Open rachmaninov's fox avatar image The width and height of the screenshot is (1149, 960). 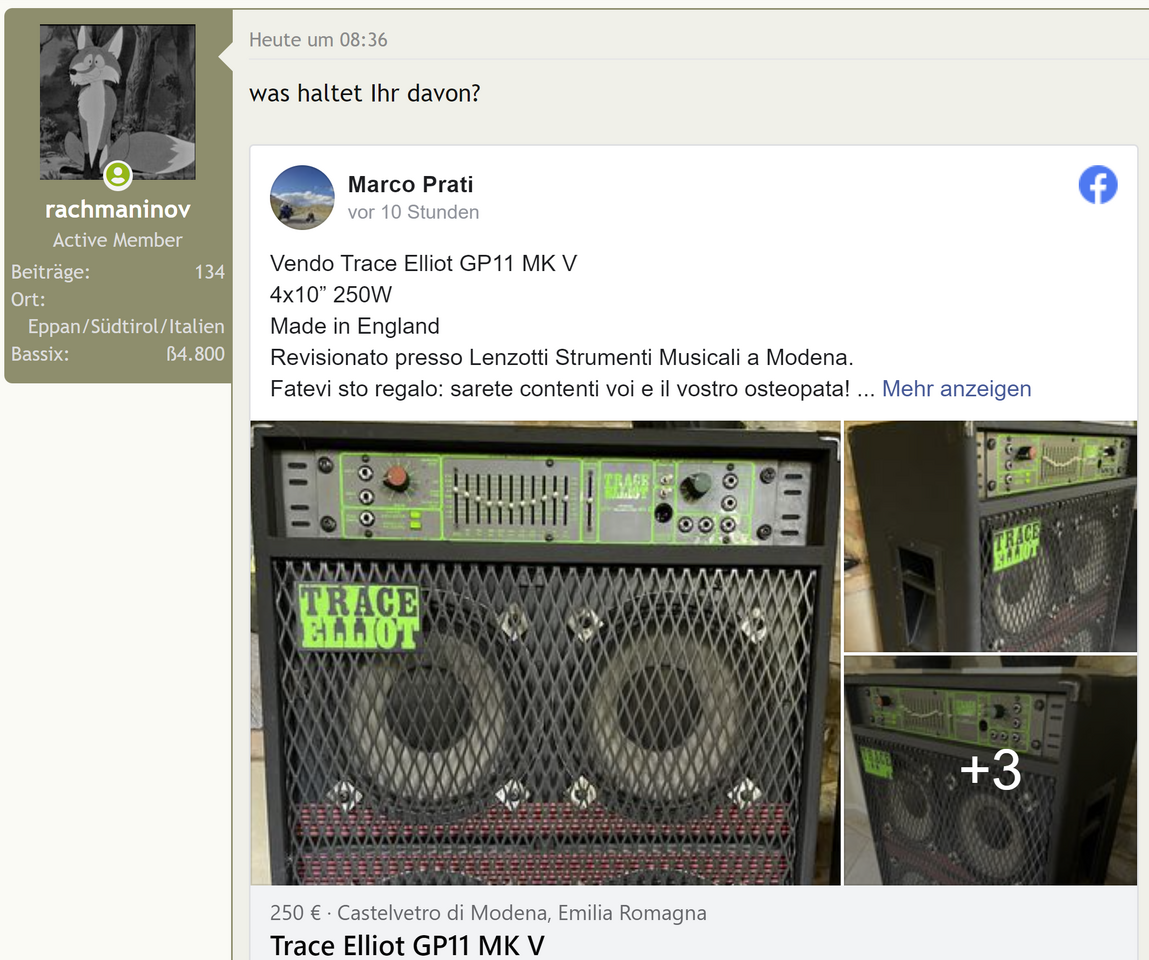point(117,102)
